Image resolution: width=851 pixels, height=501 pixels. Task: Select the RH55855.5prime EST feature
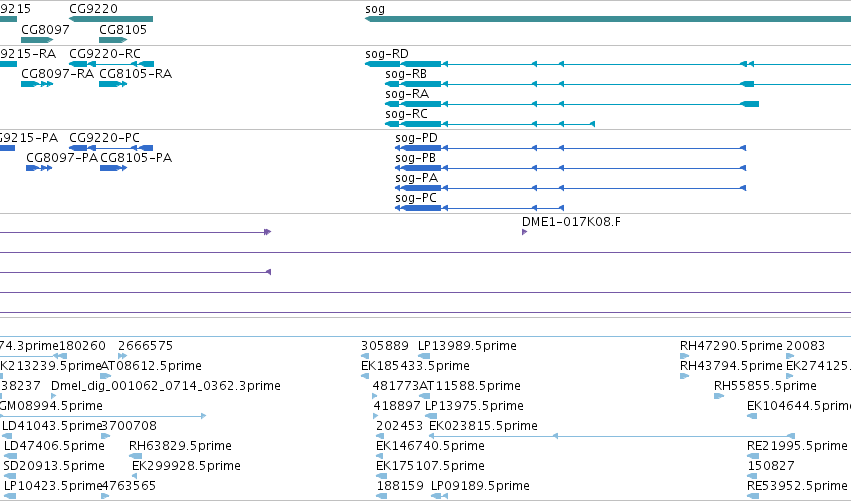(x=719, y=396)
